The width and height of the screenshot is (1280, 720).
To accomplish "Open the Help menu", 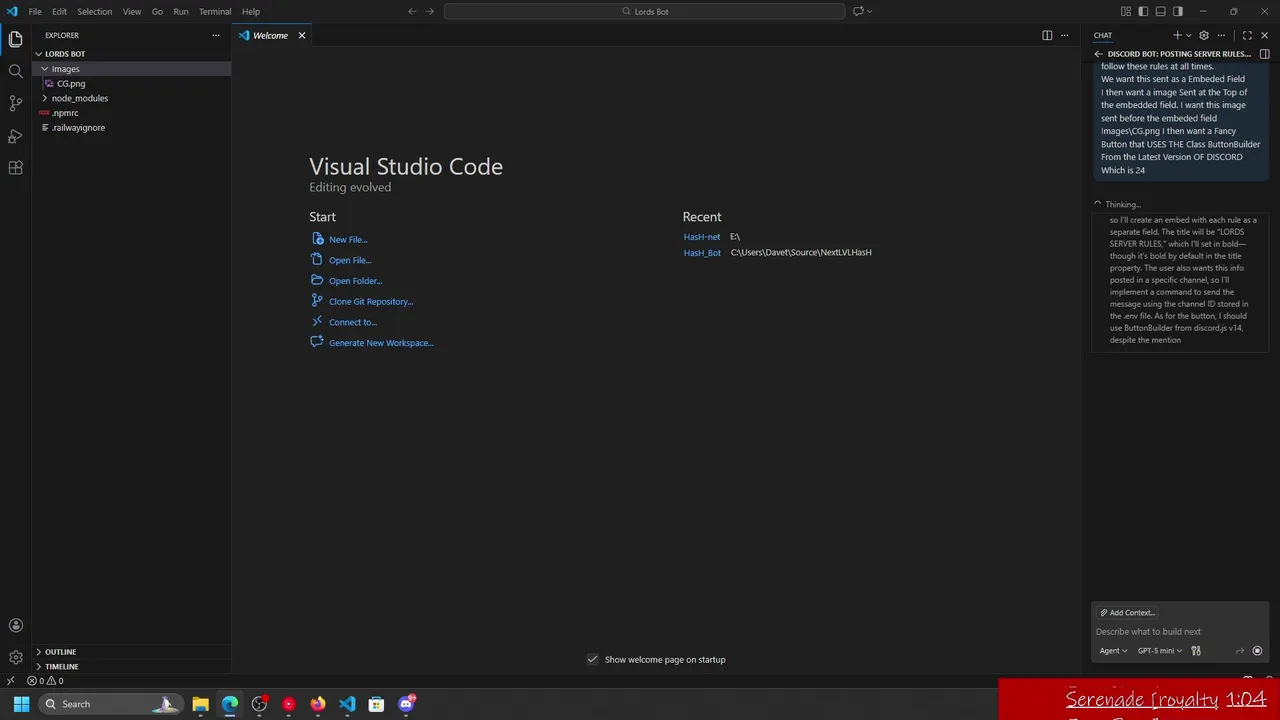I will point(251,11).
